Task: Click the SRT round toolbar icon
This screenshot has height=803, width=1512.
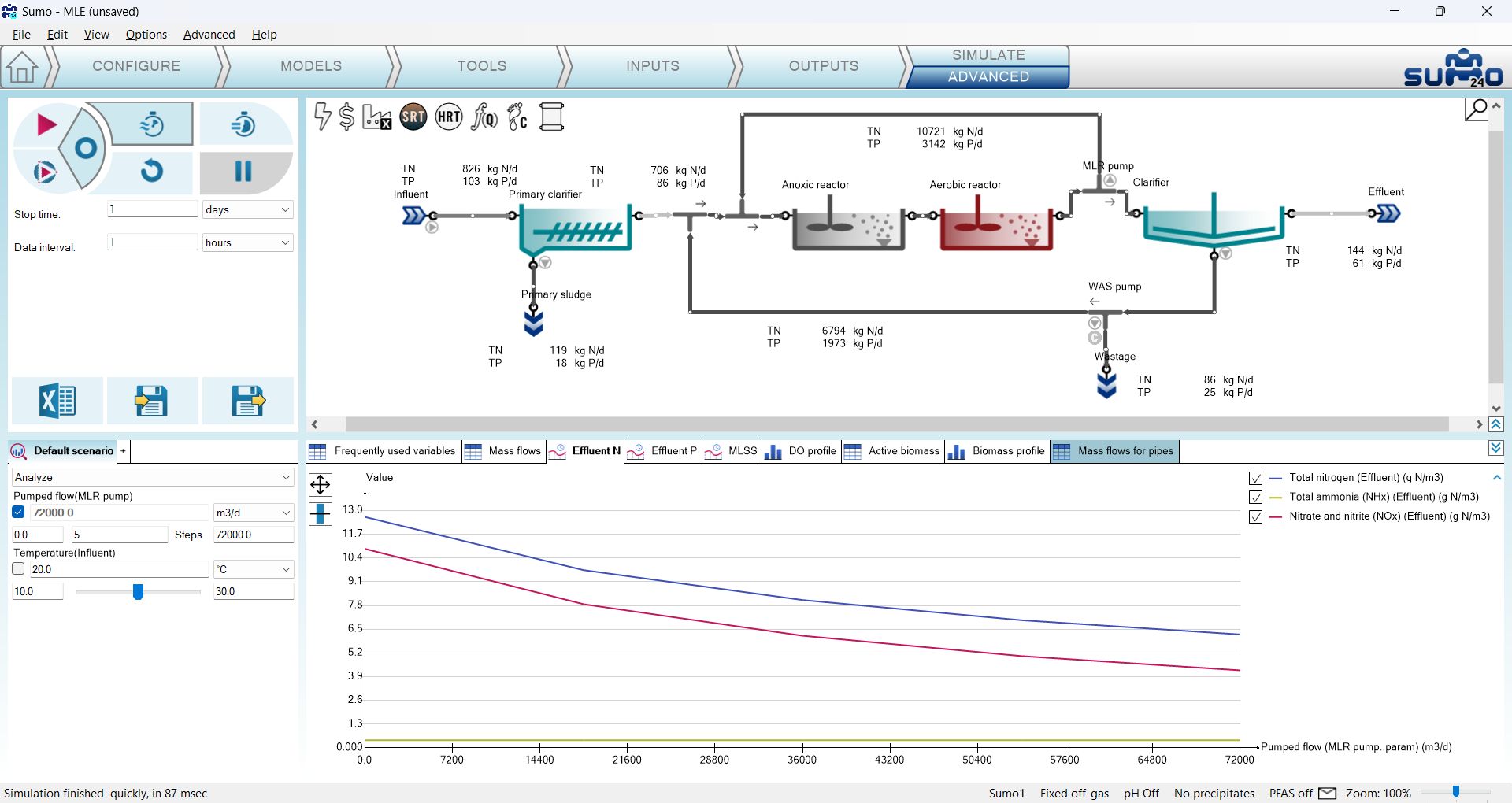Action: tap(413, 117)
